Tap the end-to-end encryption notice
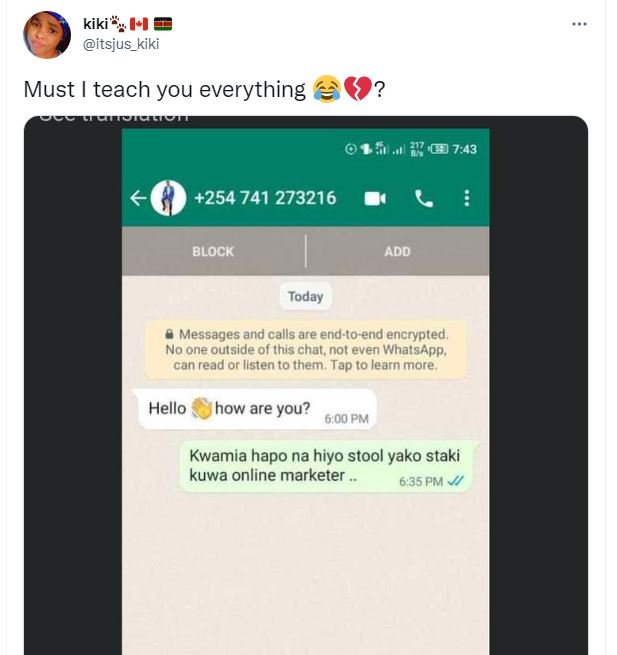Viewport: 617px width, 655px height. (x=305, y=350)
